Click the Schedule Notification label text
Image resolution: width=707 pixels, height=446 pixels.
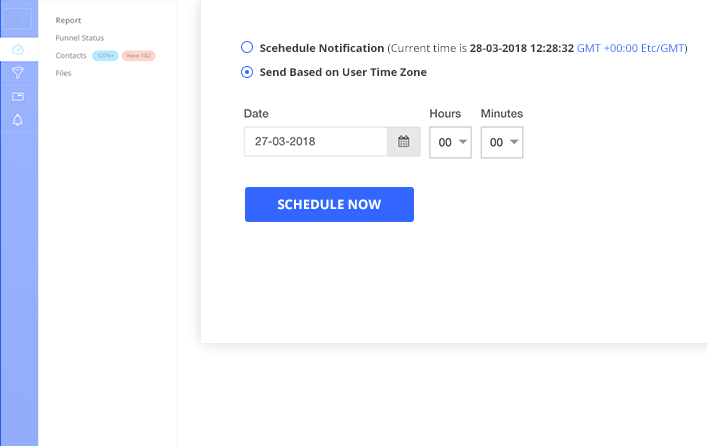coord(321,48)
